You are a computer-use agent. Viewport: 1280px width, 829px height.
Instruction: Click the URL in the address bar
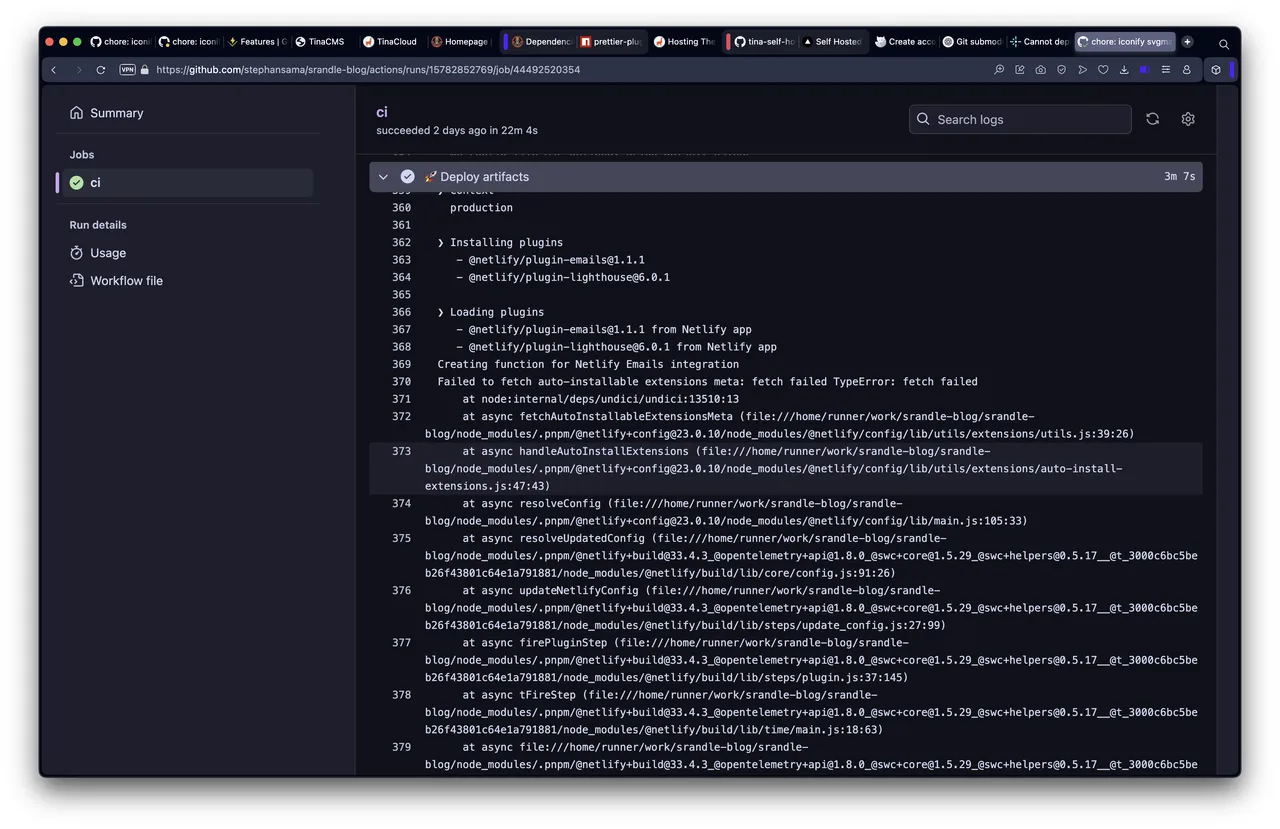coord(368,70)
